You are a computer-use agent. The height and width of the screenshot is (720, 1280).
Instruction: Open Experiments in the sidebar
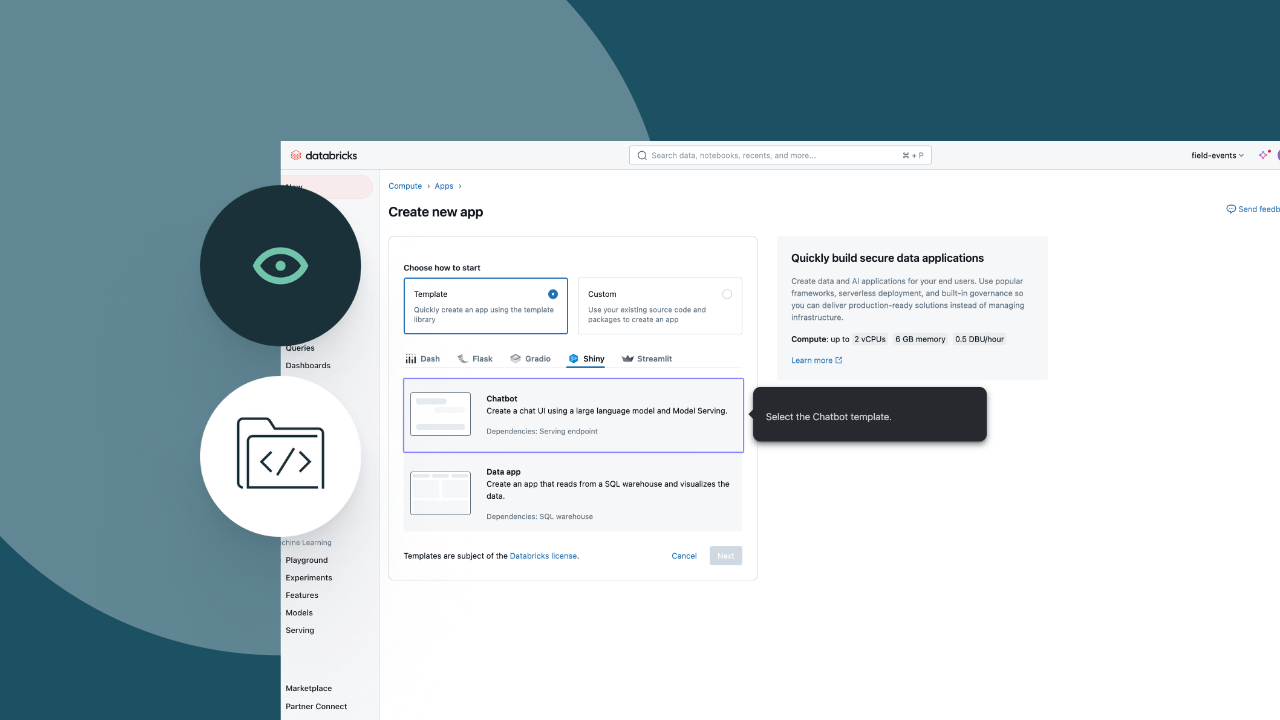click(x=309, y=578)
